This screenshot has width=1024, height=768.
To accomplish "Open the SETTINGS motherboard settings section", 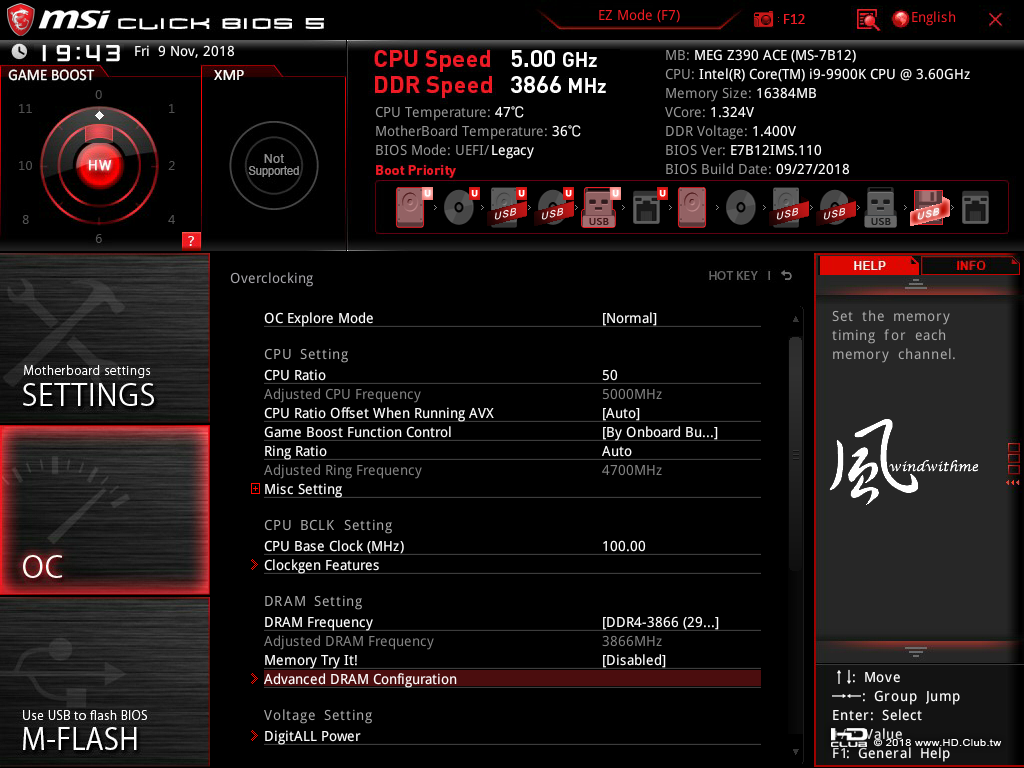I will coord(104,338).
